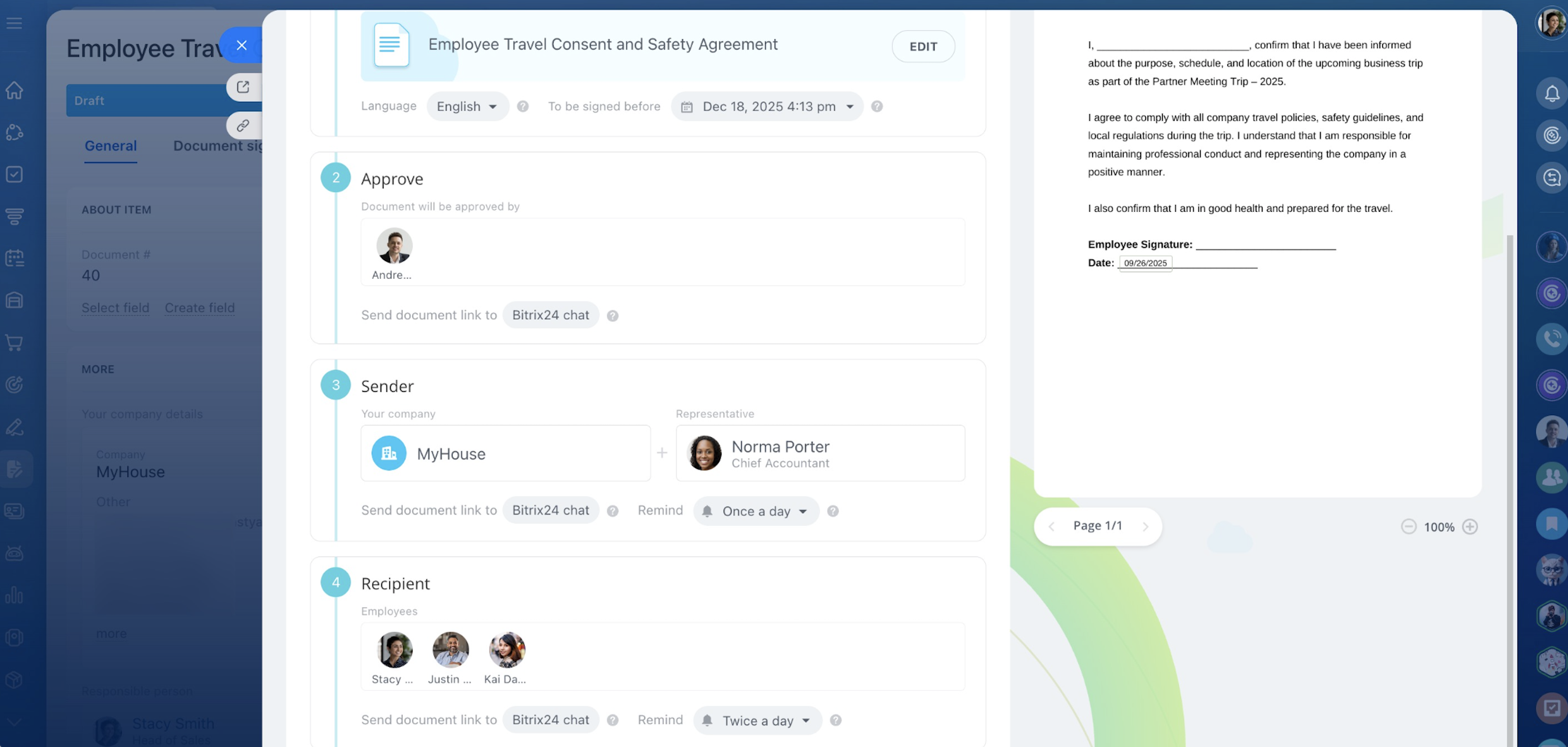Open the sign-before date dropdown
The height and width of the screenshot is (747, 1568).
(x=768, y=106)
